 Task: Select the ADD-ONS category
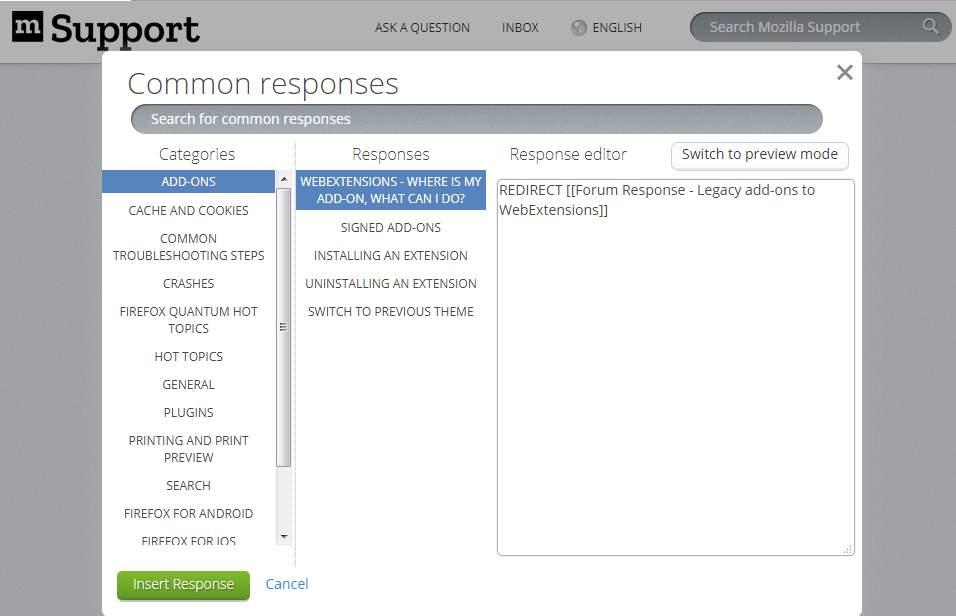188,181
